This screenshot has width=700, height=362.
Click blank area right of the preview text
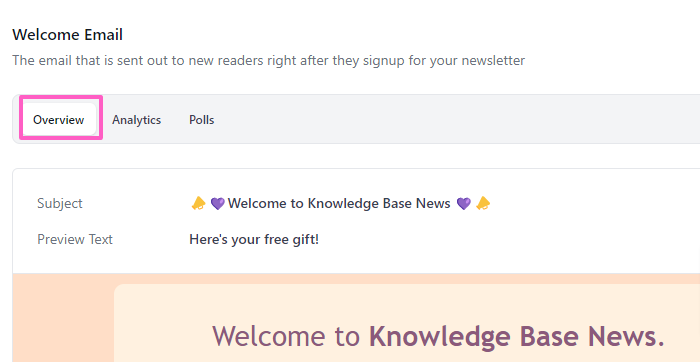tap(509, 239)
